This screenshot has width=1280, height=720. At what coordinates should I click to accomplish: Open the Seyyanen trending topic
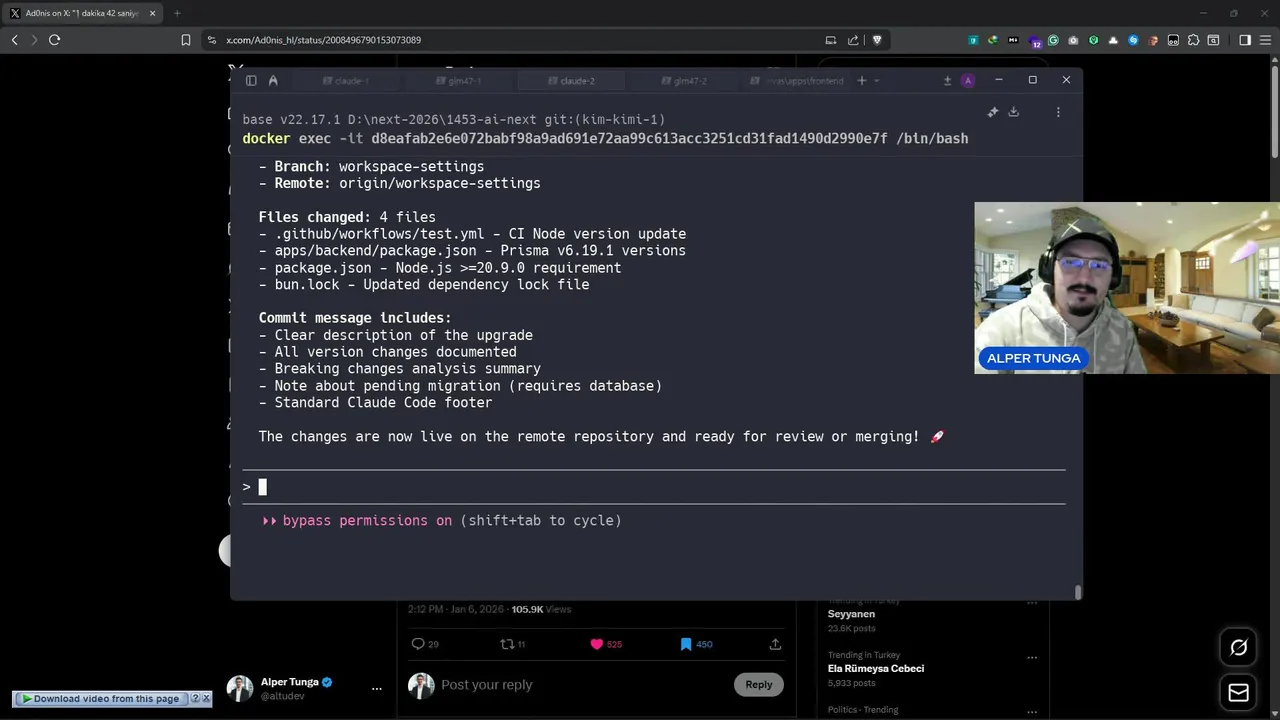point(851,614)
